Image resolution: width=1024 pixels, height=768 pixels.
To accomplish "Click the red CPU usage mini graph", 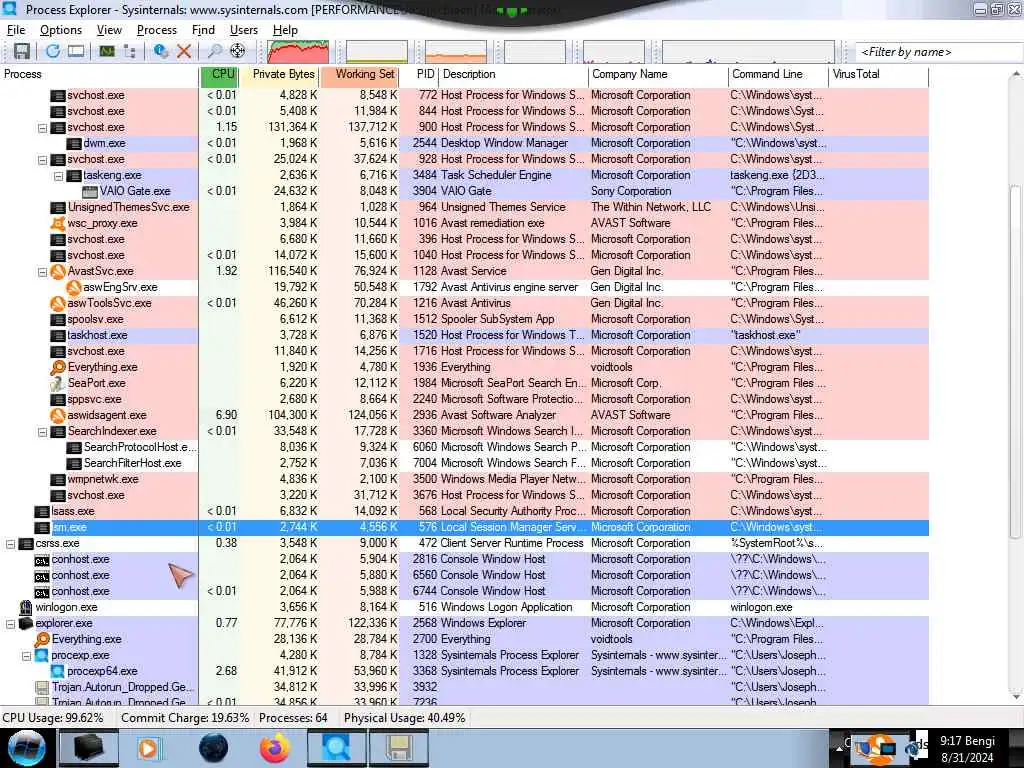I will tap(298, 52).
